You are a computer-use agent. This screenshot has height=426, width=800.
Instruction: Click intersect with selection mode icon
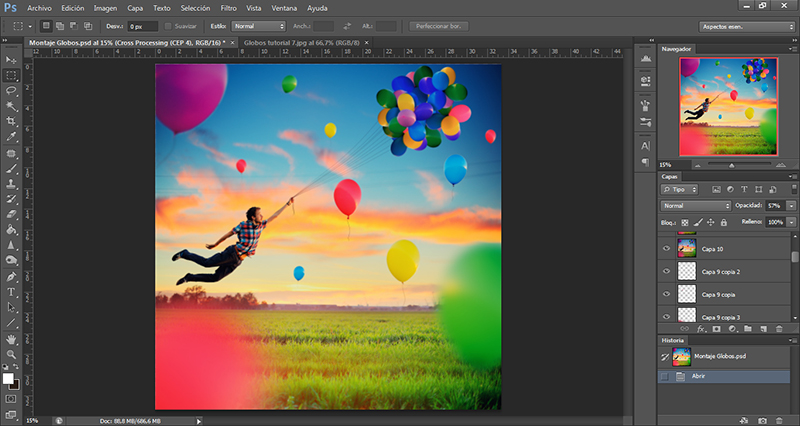(x=88, y=26)
